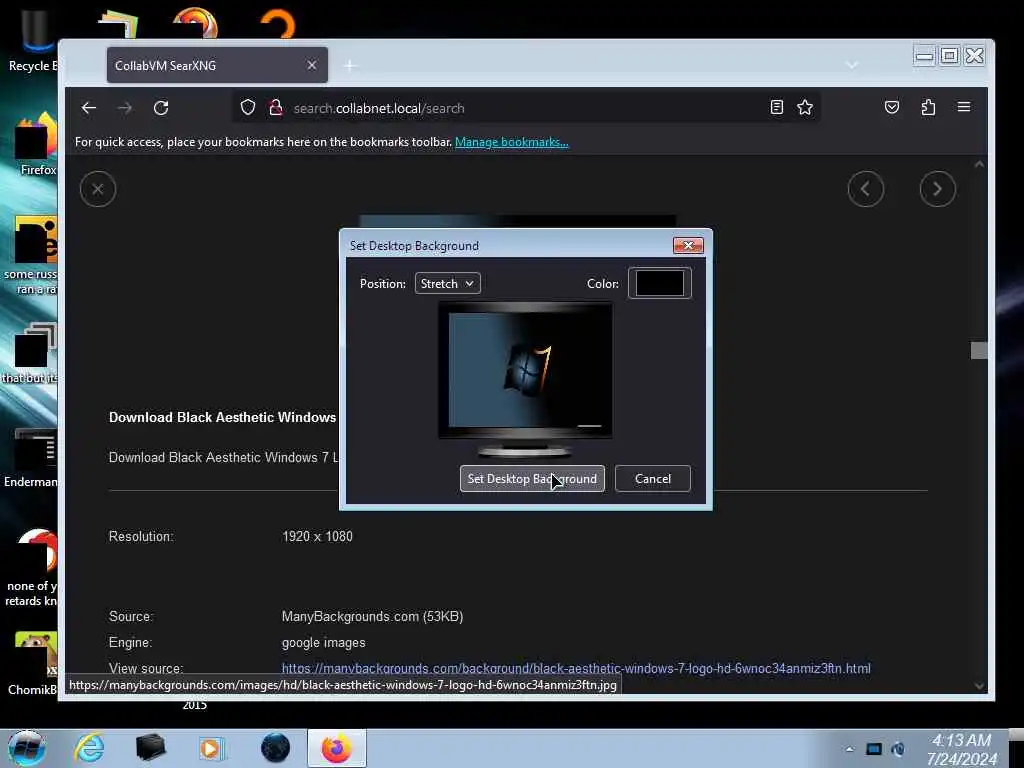
Task: Close the CollabVM SearXNG tab
Action: pyautogui.click(x=312, y=65)
